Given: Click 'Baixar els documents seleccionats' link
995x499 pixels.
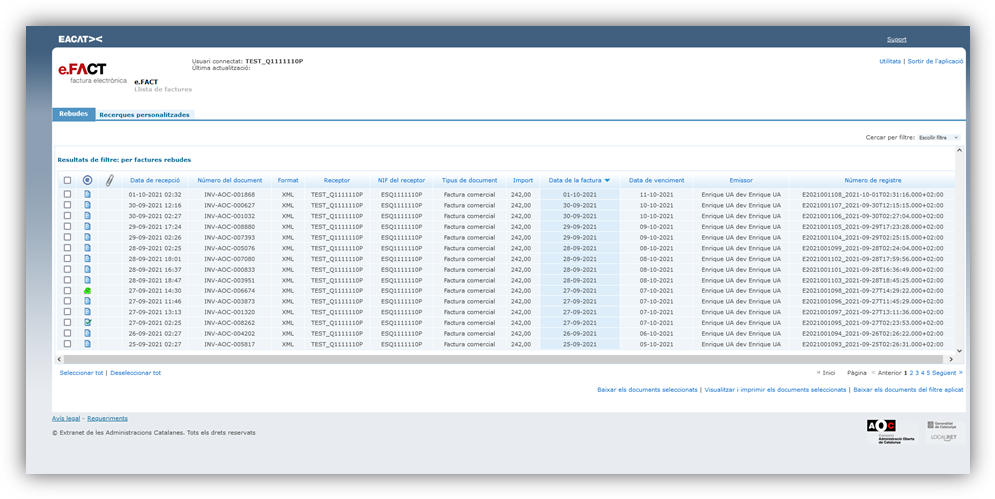Looking at the screenshot, I should pyautogui.click(x=647, y=389).
